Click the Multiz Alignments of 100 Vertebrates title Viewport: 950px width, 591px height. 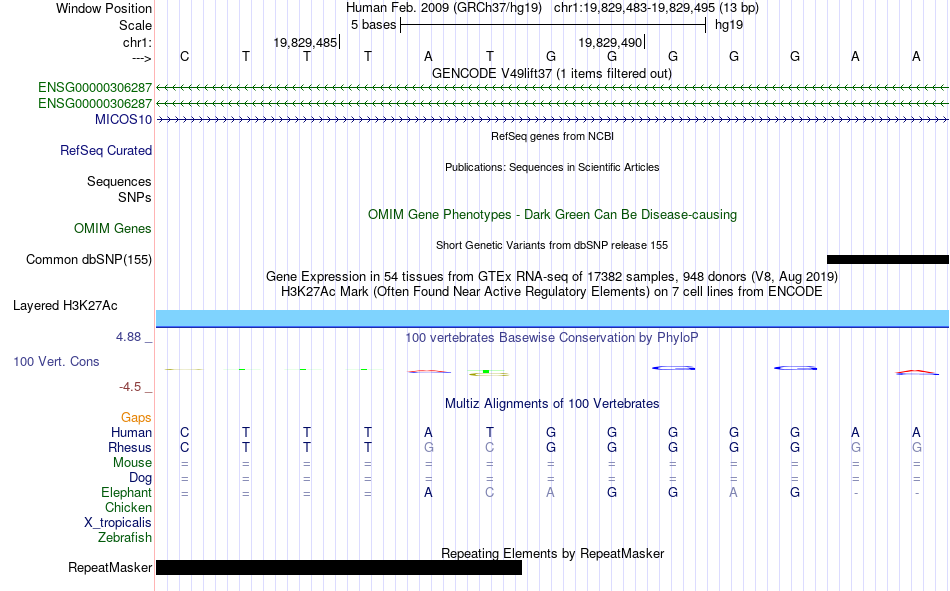tap(552, 404)
